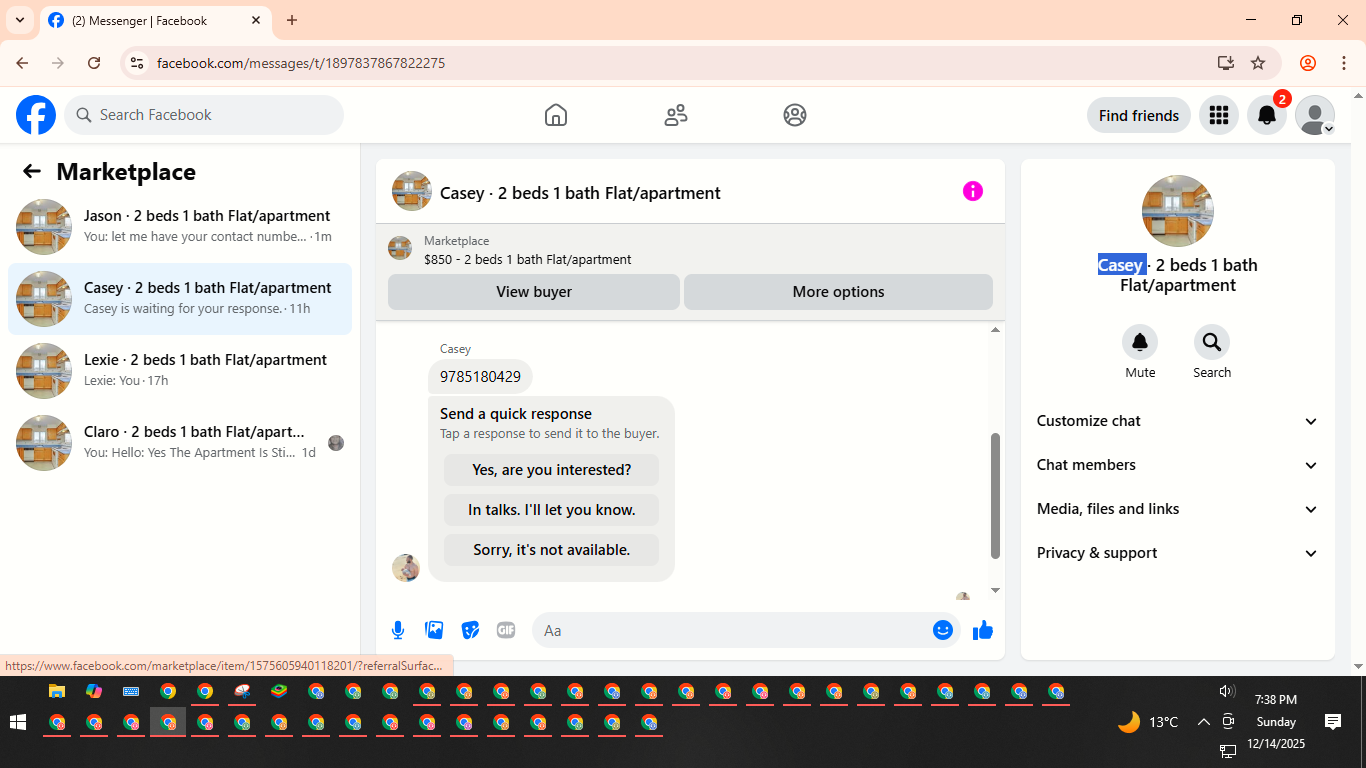1366x768 pixels.
Task: Open Windows Start menu
Action: (17, 722)
